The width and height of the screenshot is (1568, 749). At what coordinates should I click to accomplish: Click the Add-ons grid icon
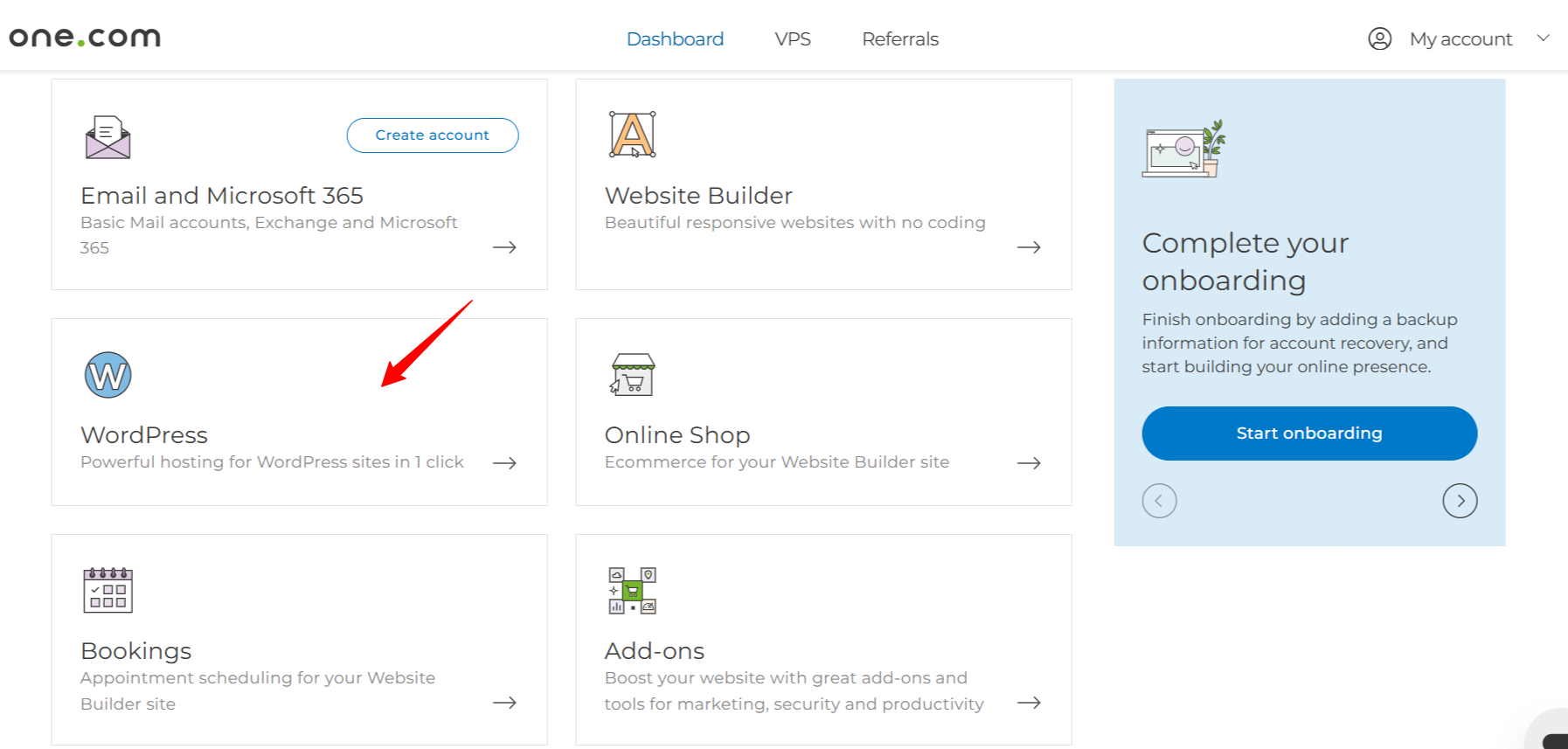pos(632,590)
